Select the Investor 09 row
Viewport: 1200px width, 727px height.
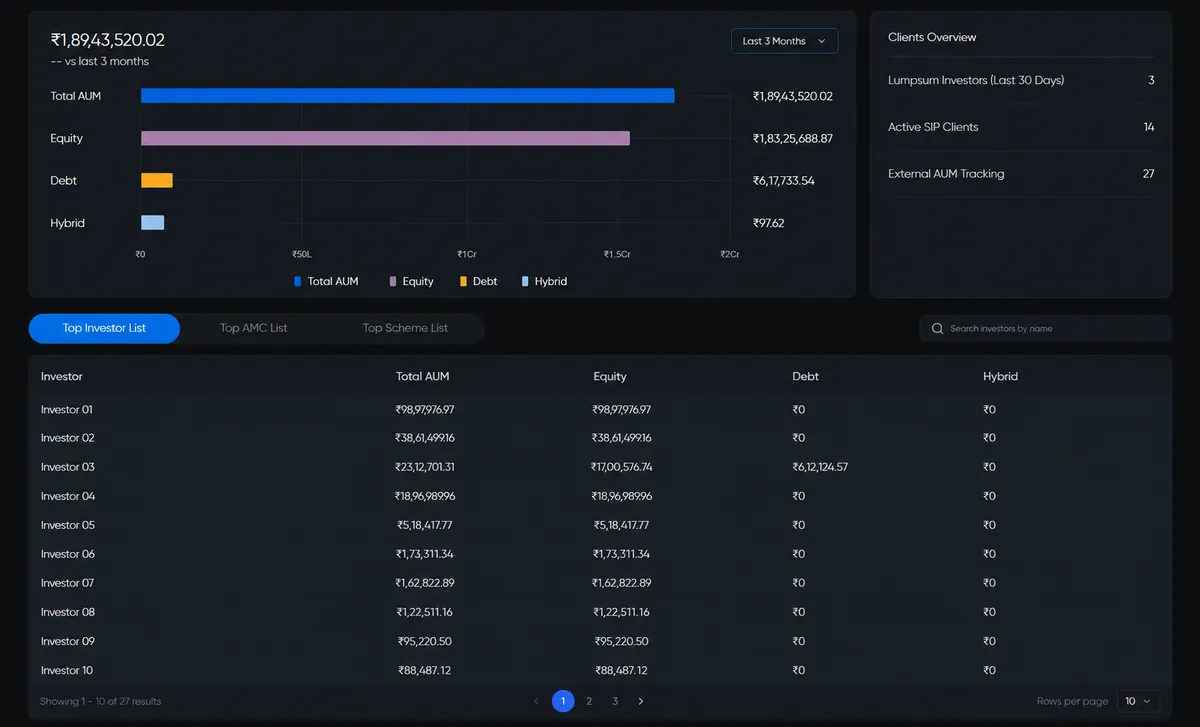(x=600, y=641)
